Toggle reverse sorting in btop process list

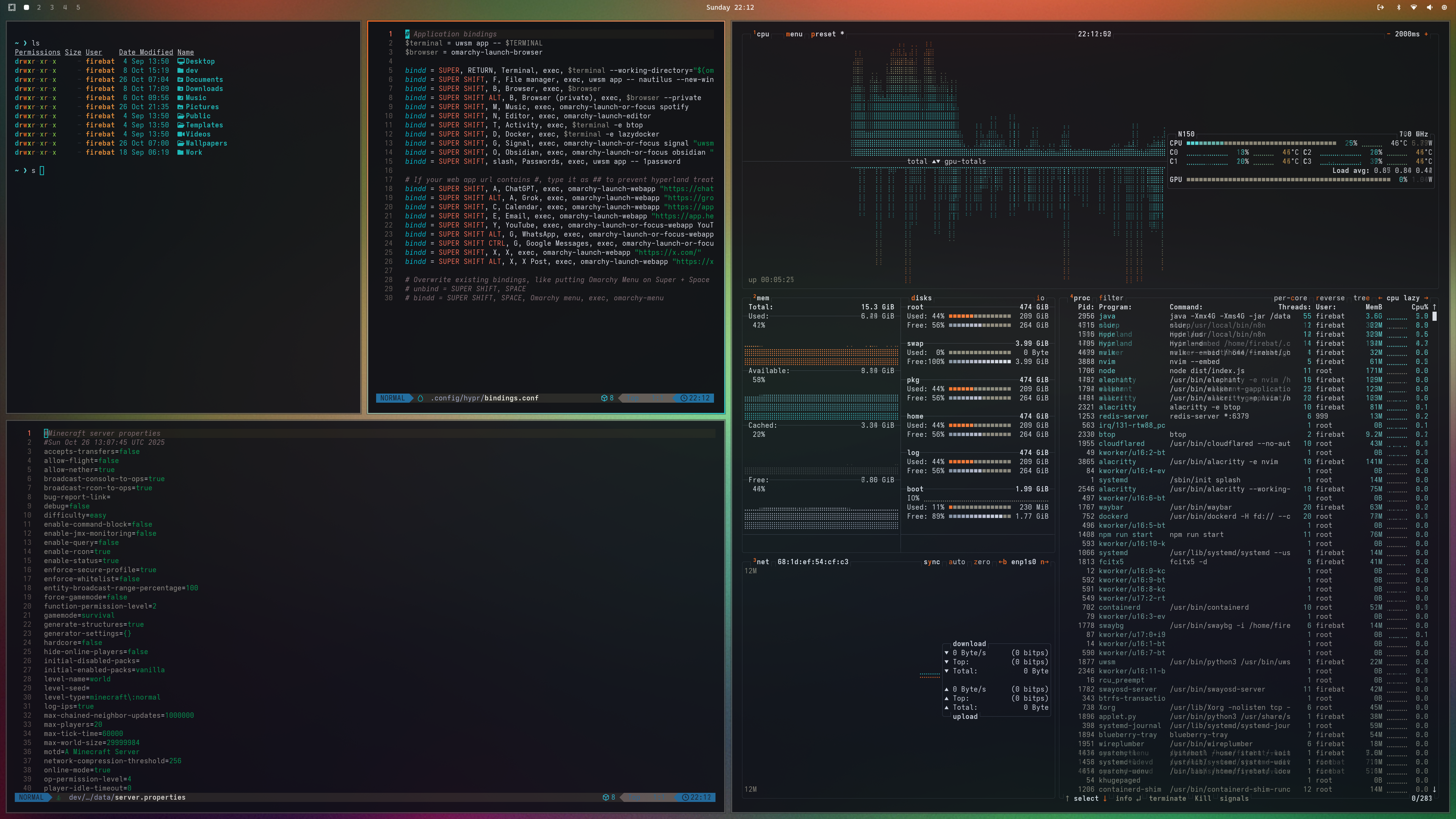coord(1330,298)
